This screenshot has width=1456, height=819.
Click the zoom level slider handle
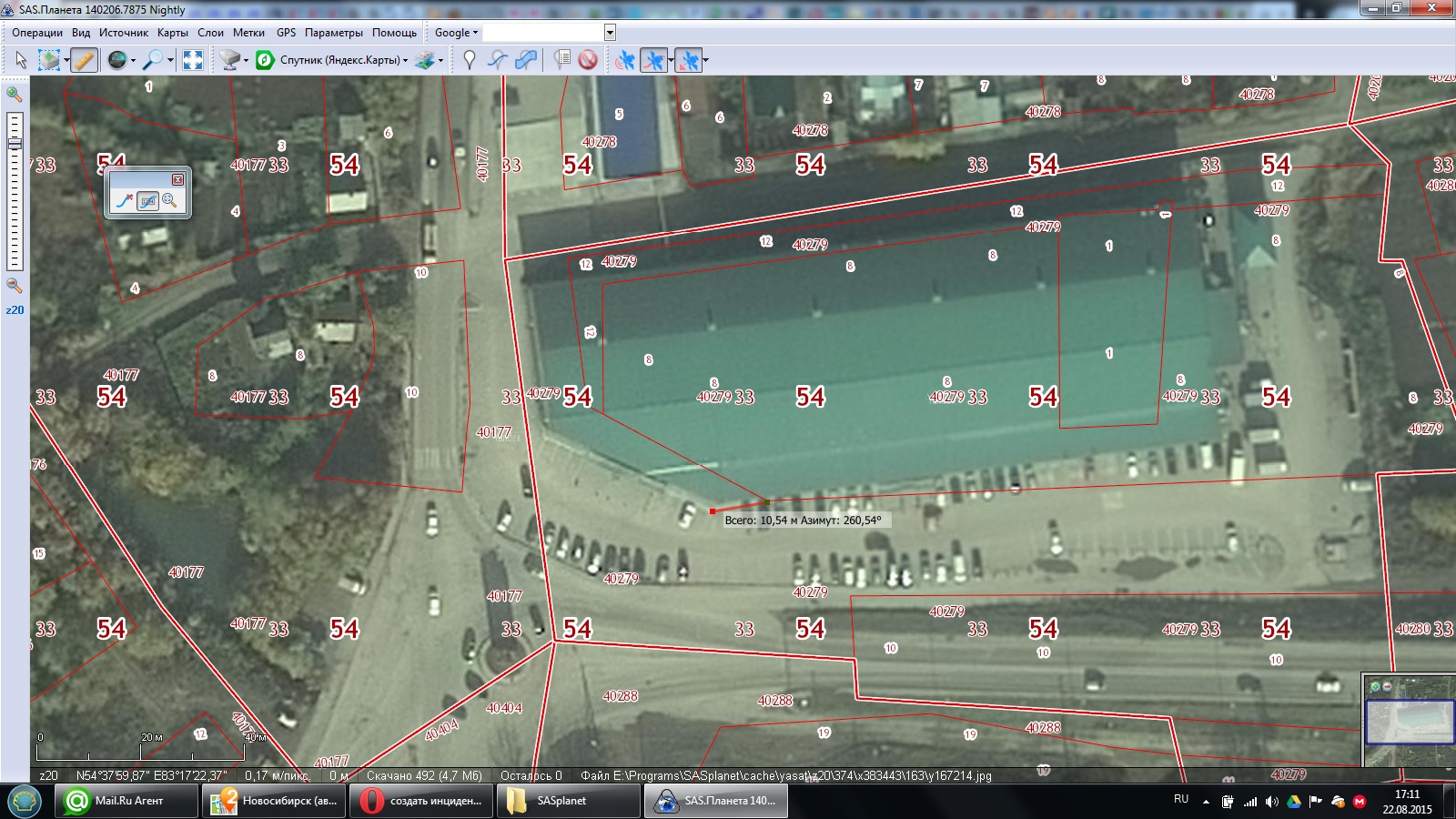coord(15,144)
